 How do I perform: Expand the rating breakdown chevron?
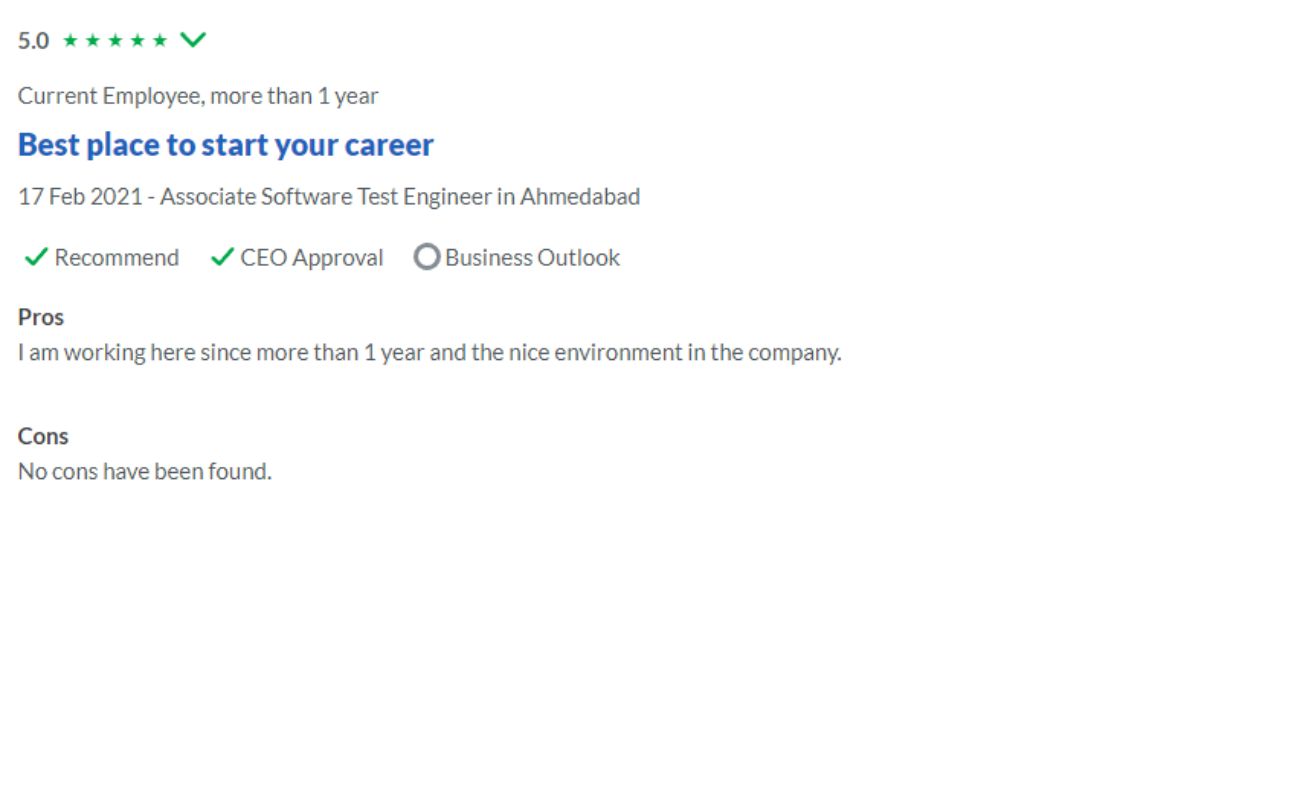click(x=193, y=40)
